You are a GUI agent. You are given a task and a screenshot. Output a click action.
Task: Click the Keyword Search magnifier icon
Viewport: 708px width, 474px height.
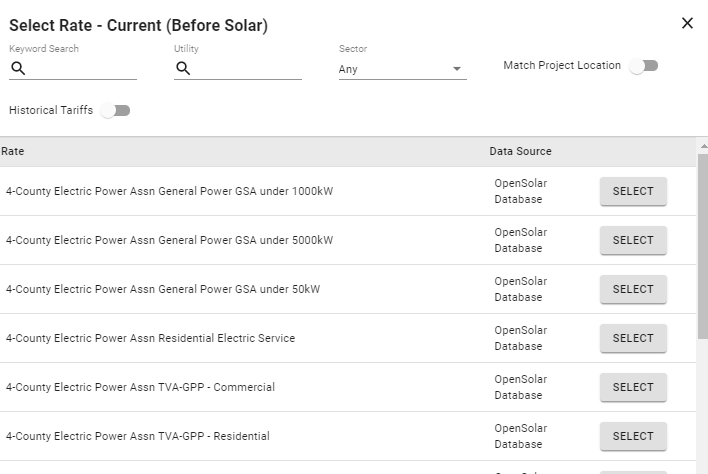(x=18, y=68)
